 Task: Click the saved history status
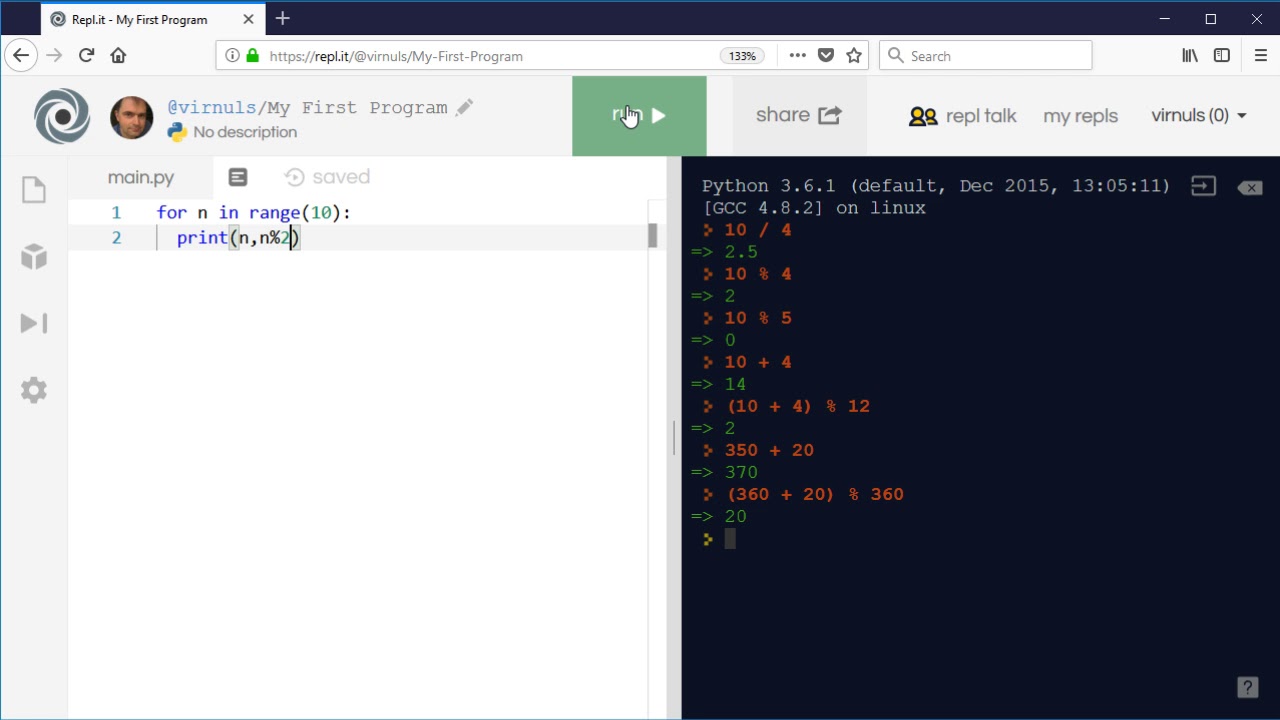pyautogui.click(x=327, y=177)
